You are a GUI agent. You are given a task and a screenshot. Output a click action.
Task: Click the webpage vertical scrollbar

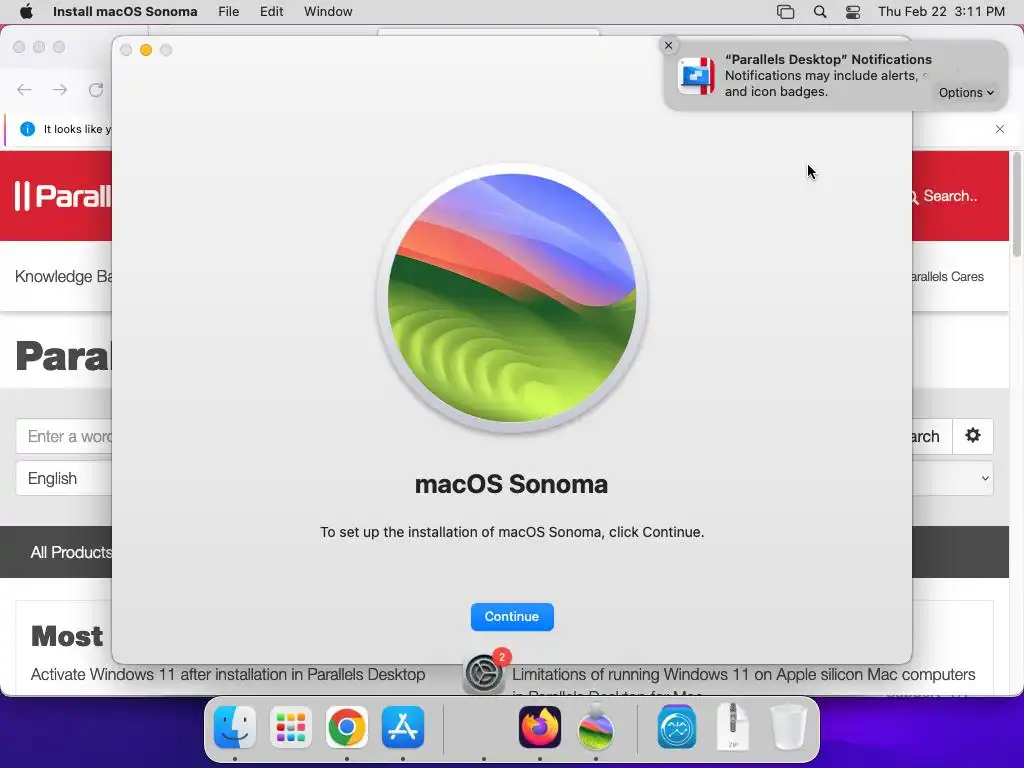coord(1017,205)
